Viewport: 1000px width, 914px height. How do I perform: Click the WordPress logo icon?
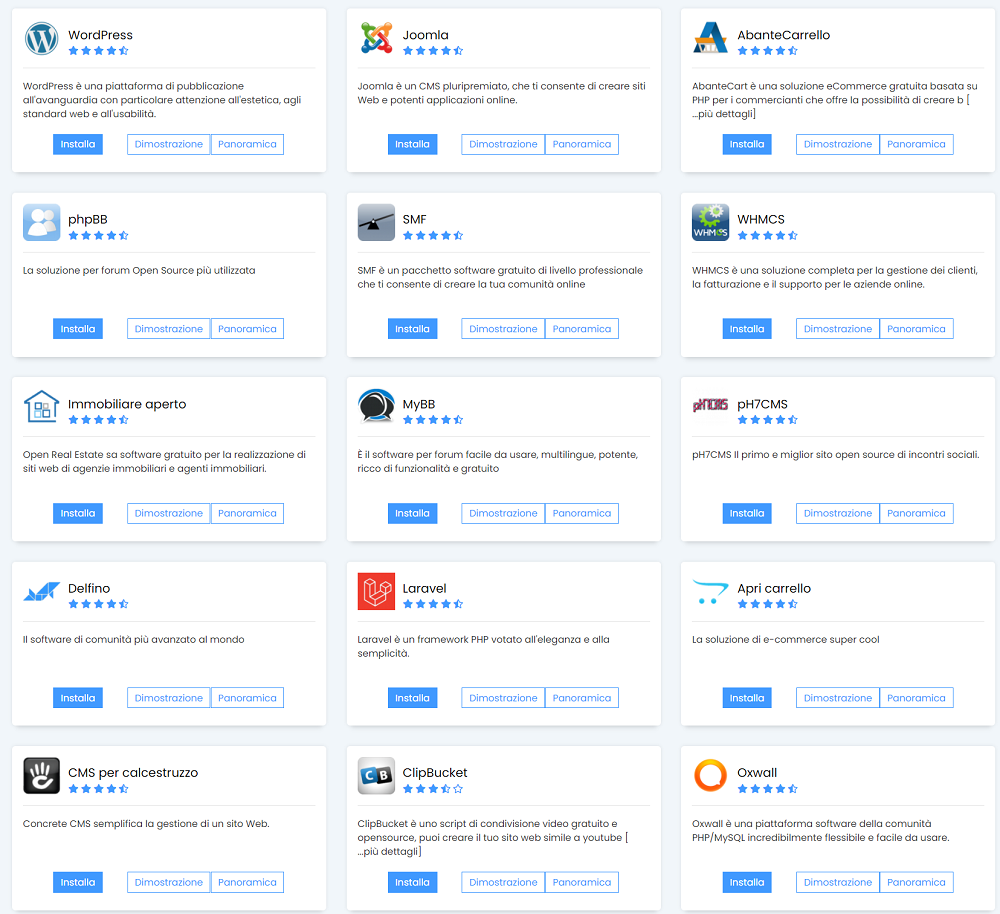[x=41, y=38]
